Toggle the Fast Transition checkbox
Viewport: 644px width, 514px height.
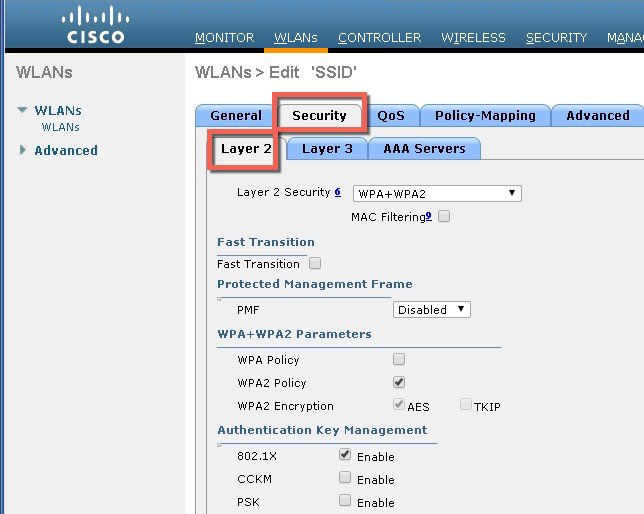[315, 264]
